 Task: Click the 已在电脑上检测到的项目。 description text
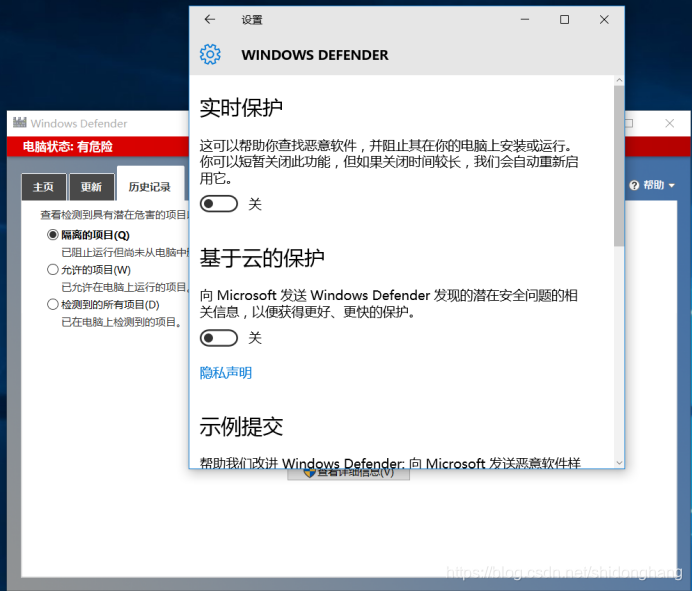tap(121, 322)
